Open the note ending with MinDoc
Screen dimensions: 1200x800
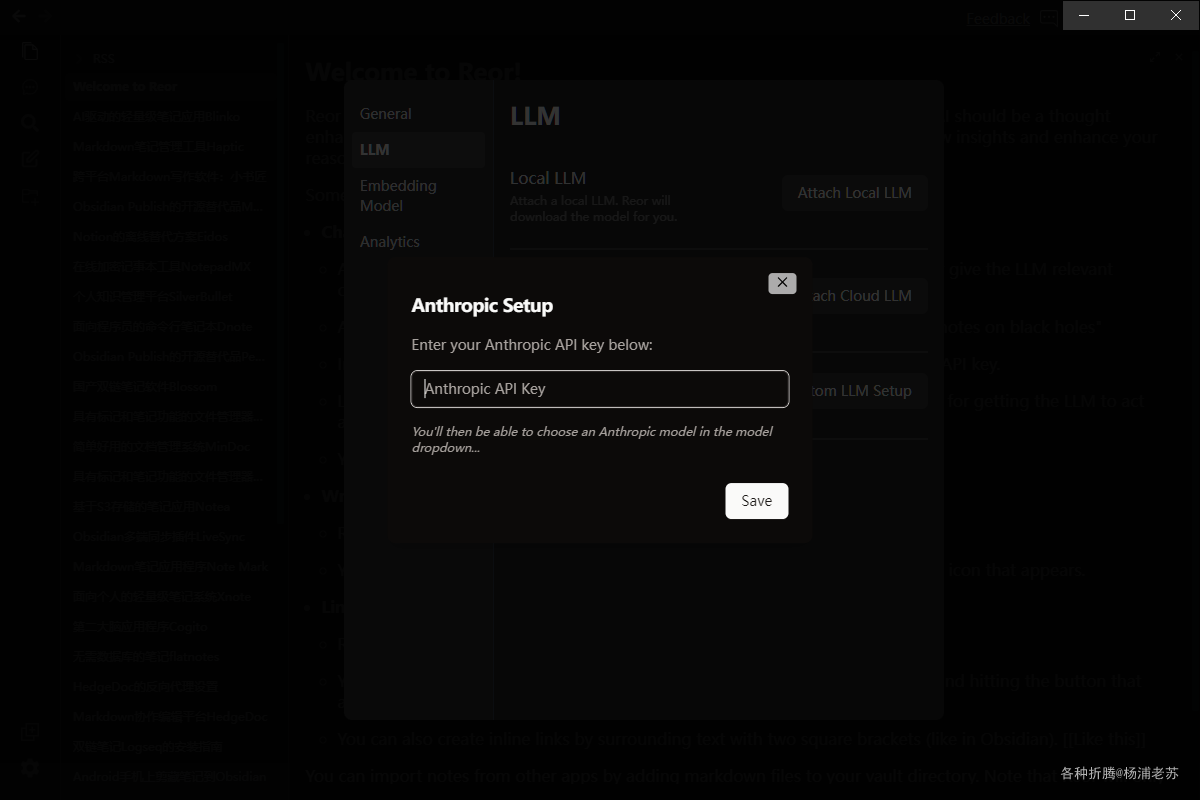click(160, 447)
